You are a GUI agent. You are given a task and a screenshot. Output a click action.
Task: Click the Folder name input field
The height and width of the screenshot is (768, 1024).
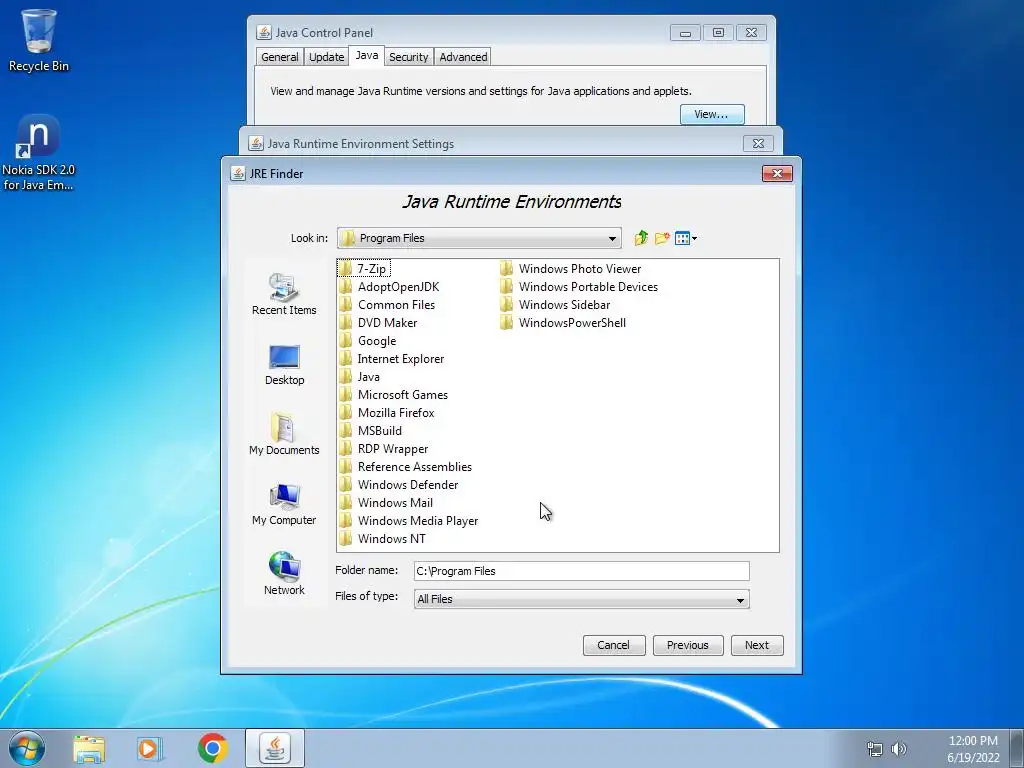[x=581, y=571]
